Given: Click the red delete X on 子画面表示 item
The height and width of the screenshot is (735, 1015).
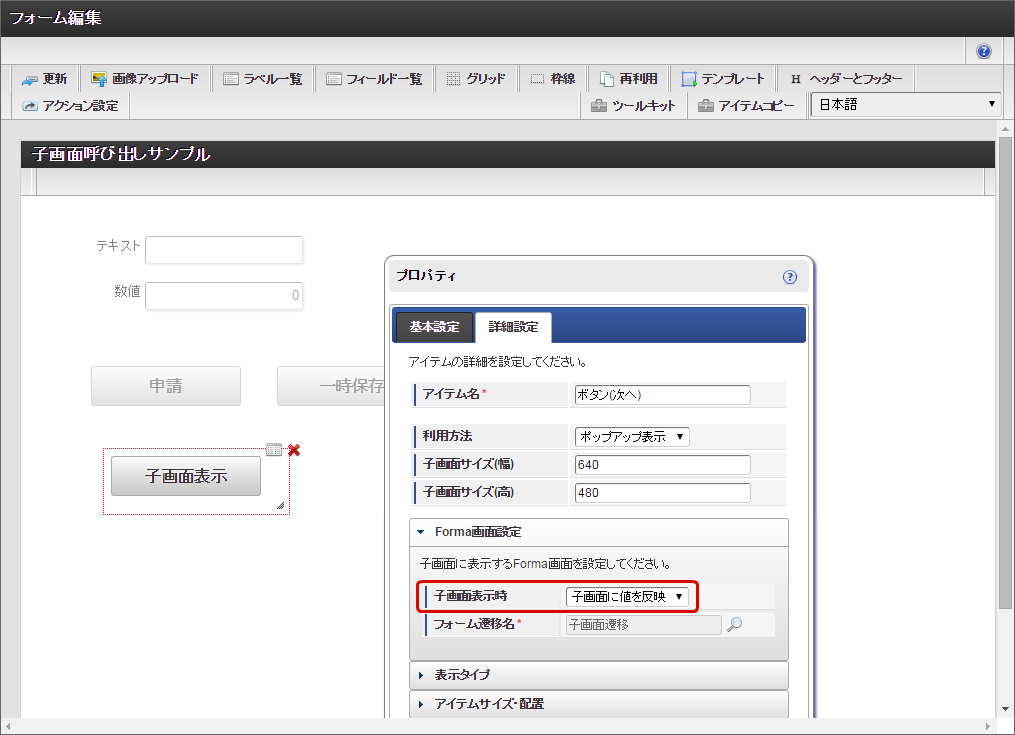Looking at the screenshot, I should click(294, 450).
